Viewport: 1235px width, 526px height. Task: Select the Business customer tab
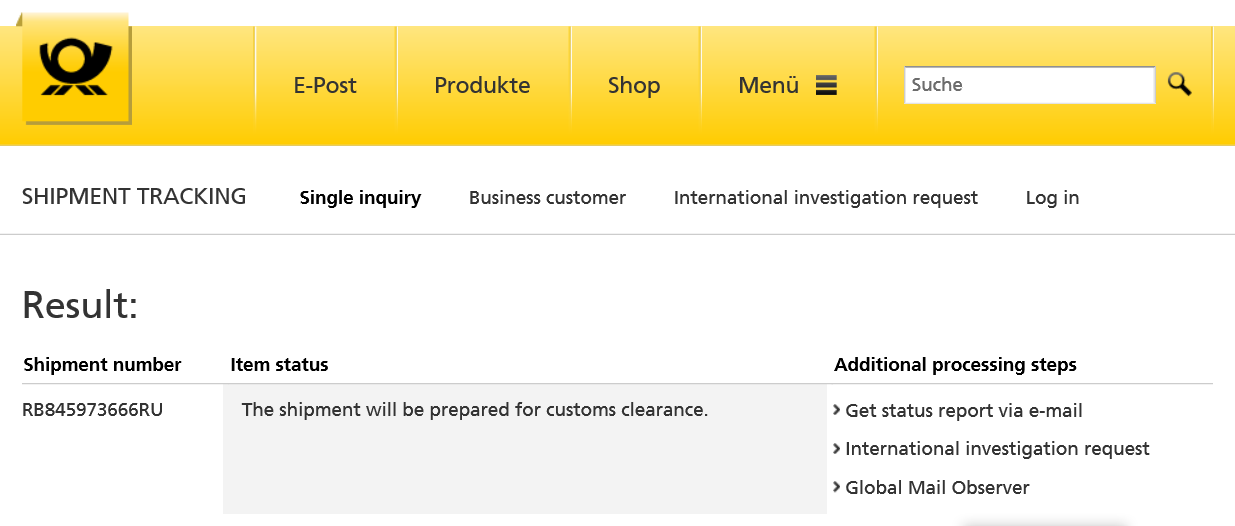click(x=547, y=198)
